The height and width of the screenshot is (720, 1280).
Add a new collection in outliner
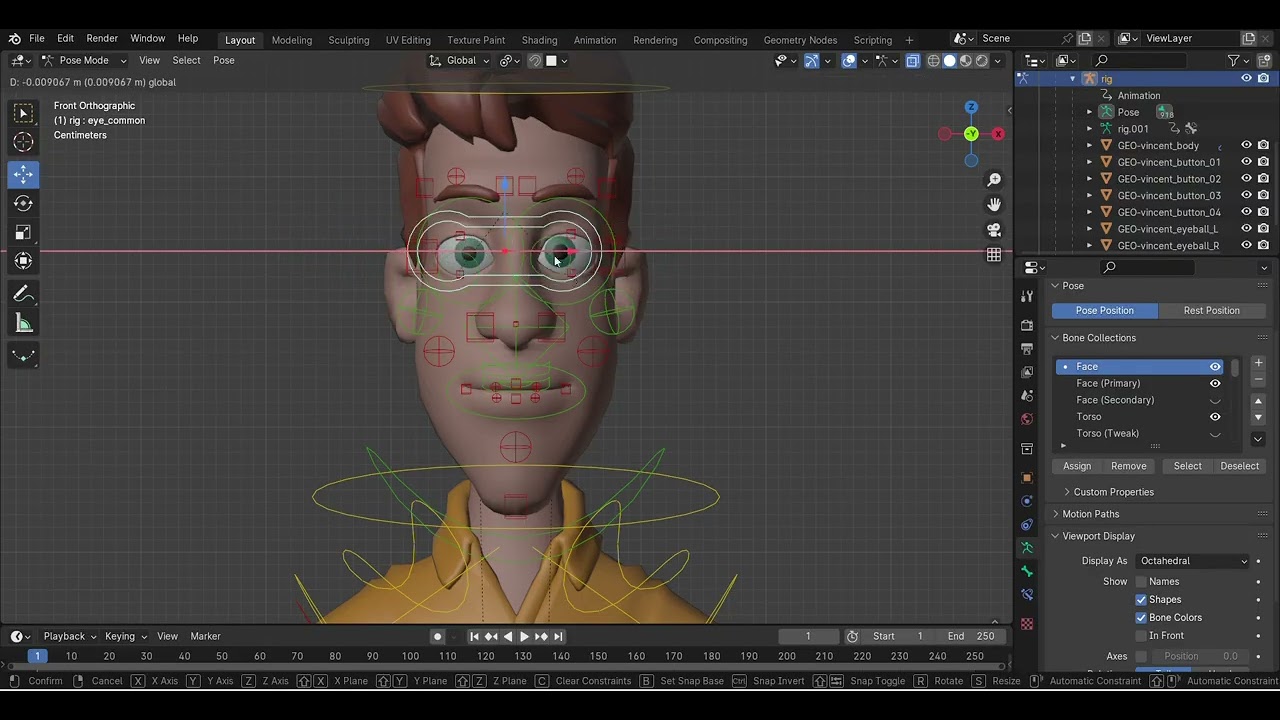pos(1263,61)
